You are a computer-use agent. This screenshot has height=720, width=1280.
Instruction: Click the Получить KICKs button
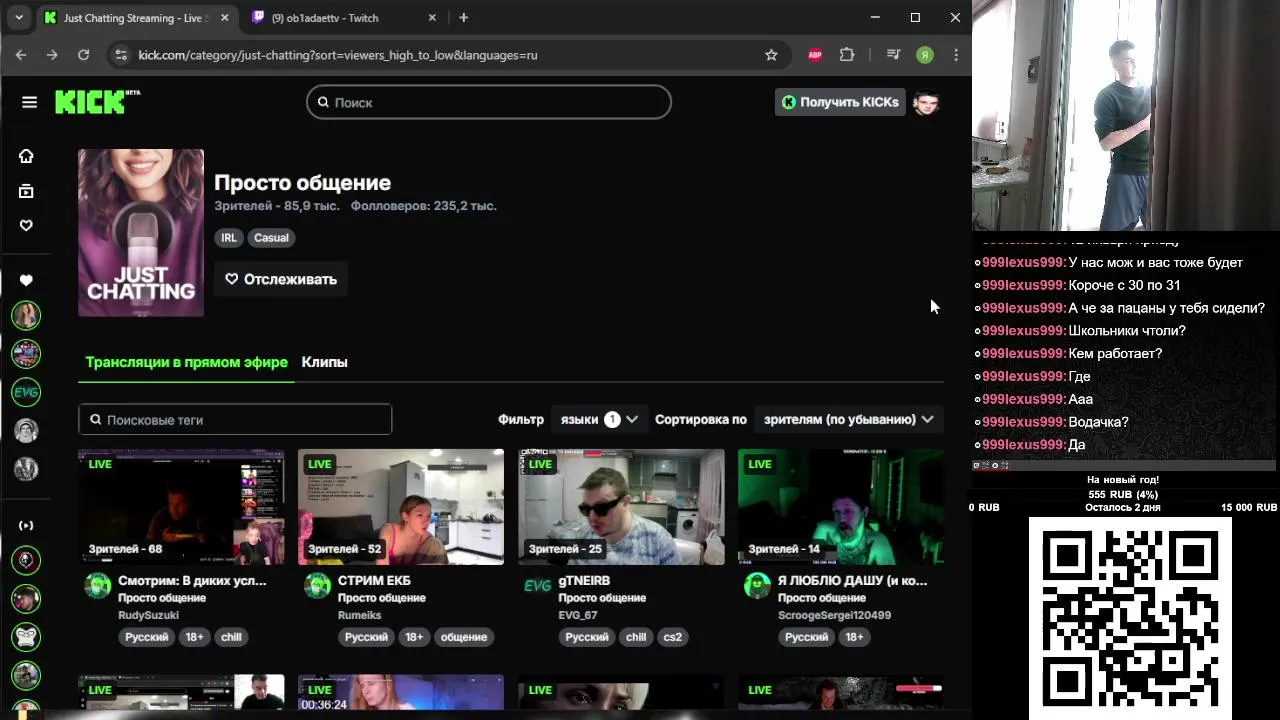click(x=840, y=102)
